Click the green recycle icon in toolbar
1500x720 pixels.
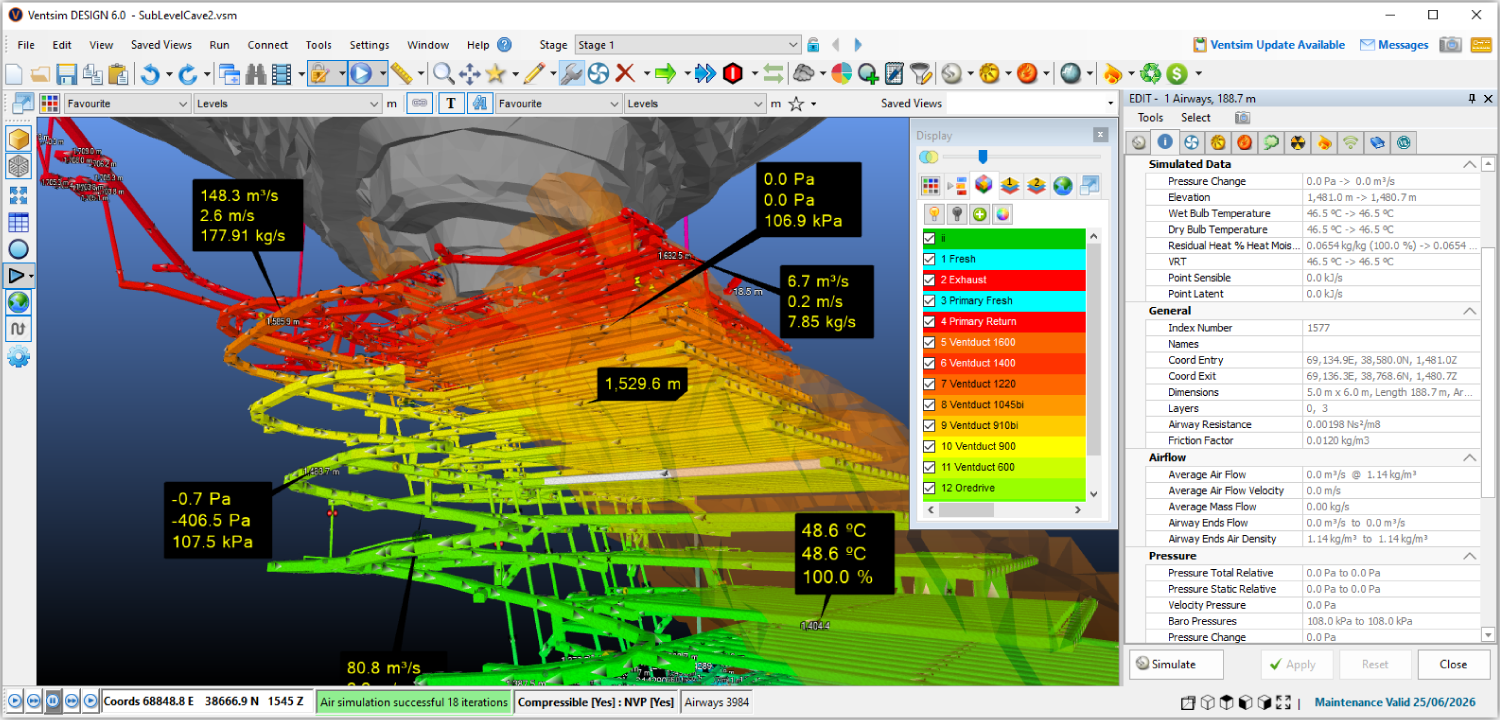click(x=1151, y=74)
